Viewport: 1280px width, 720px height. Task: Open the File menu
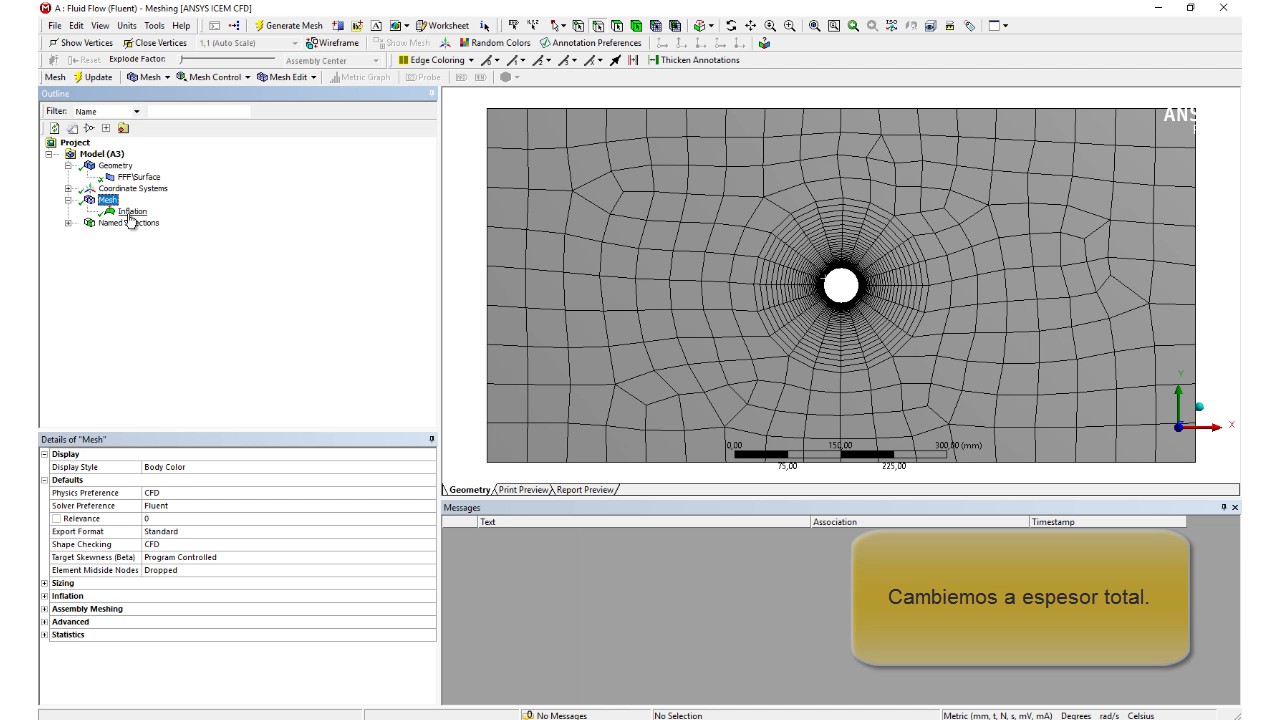(x=54, y=26)
